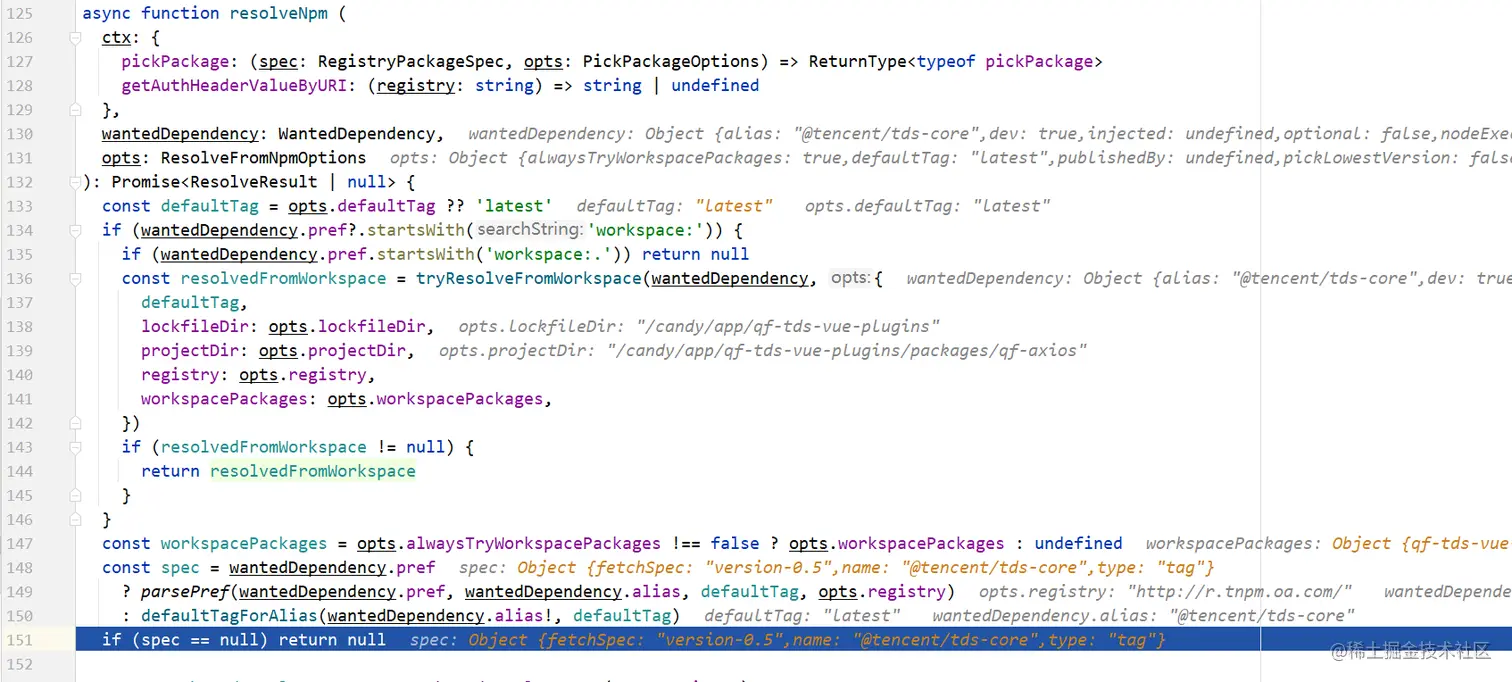Viewport: 1512px width, 682px height.
Task: Click line number 133 in gutter
Action: 20,206
